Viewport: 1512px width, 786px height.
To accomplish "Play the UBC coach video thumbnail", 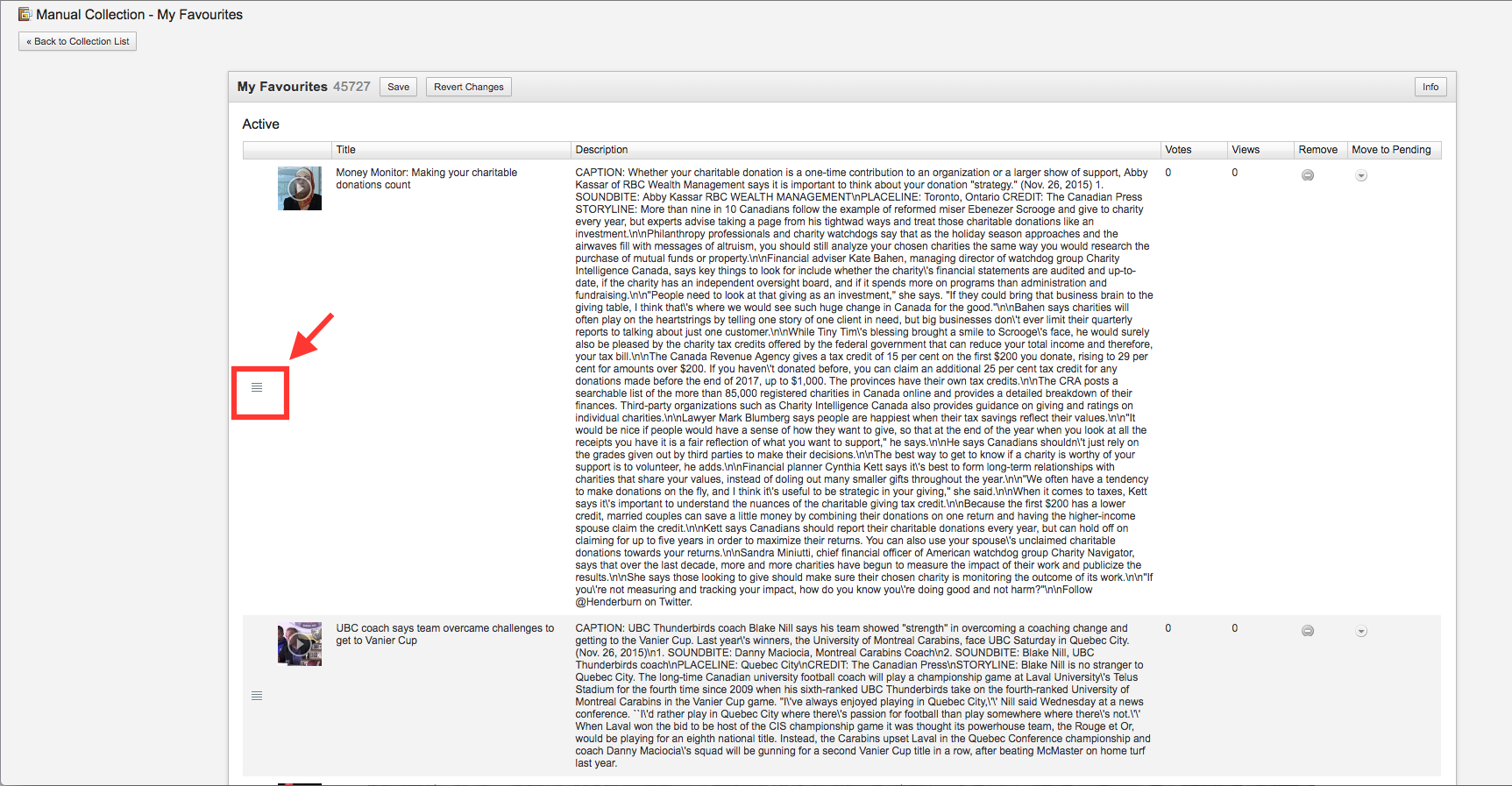I will coord(300,644).
